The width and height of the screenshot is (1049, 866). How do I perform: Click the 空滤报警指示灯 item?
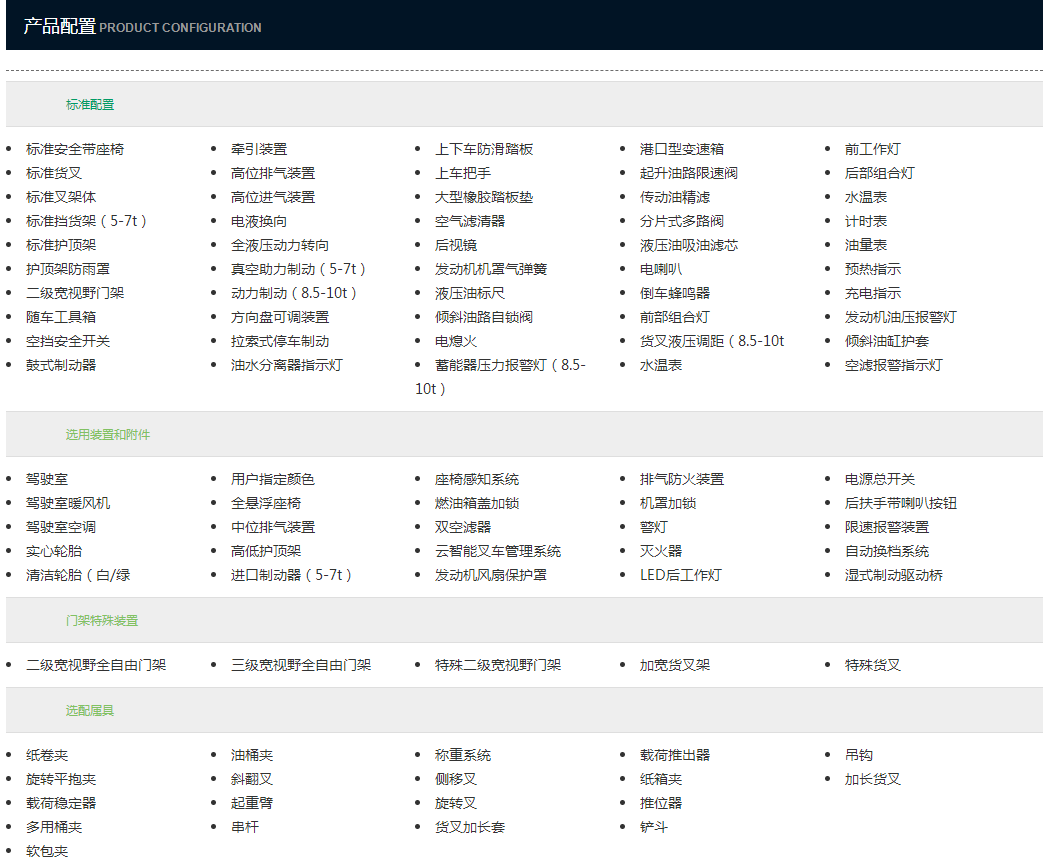[x=893, y=365]
